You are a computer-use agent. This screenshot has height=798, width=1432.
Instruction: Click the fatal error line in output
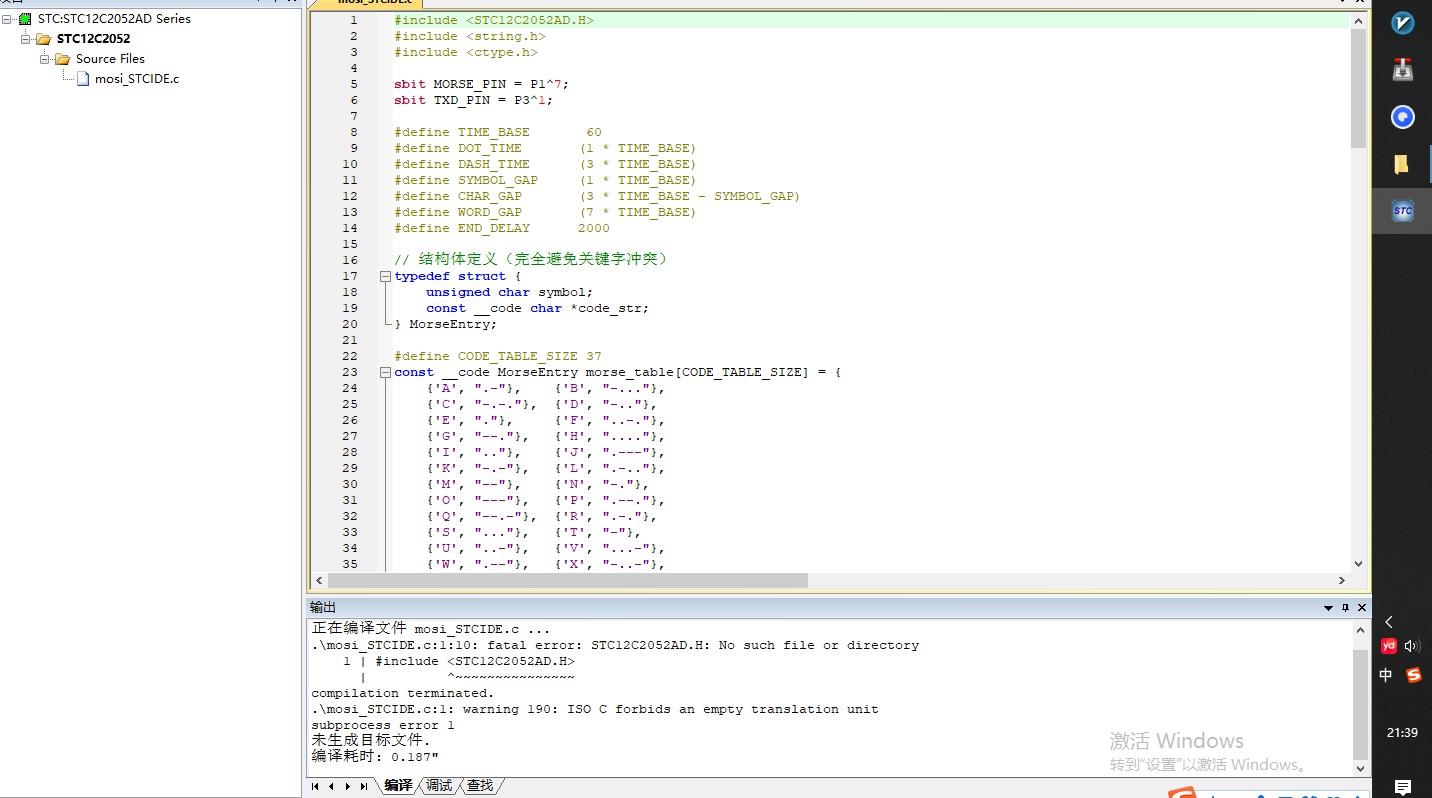tap(615, 645)
